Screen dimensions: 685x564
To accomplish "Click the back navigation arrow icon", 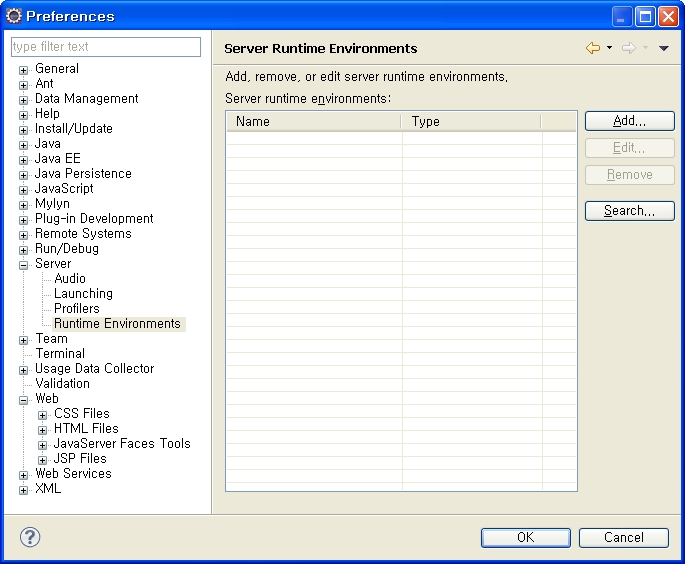I will point(593,48).
